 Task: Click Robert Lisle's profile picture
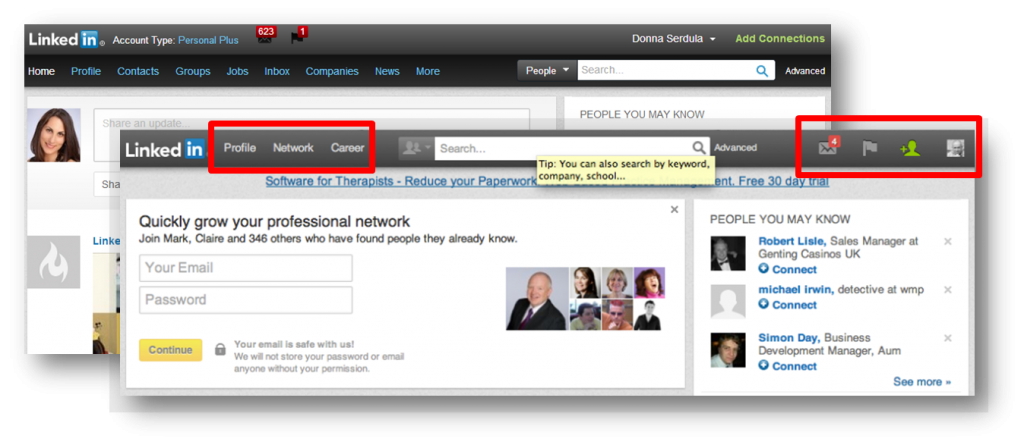click(728, 253)
